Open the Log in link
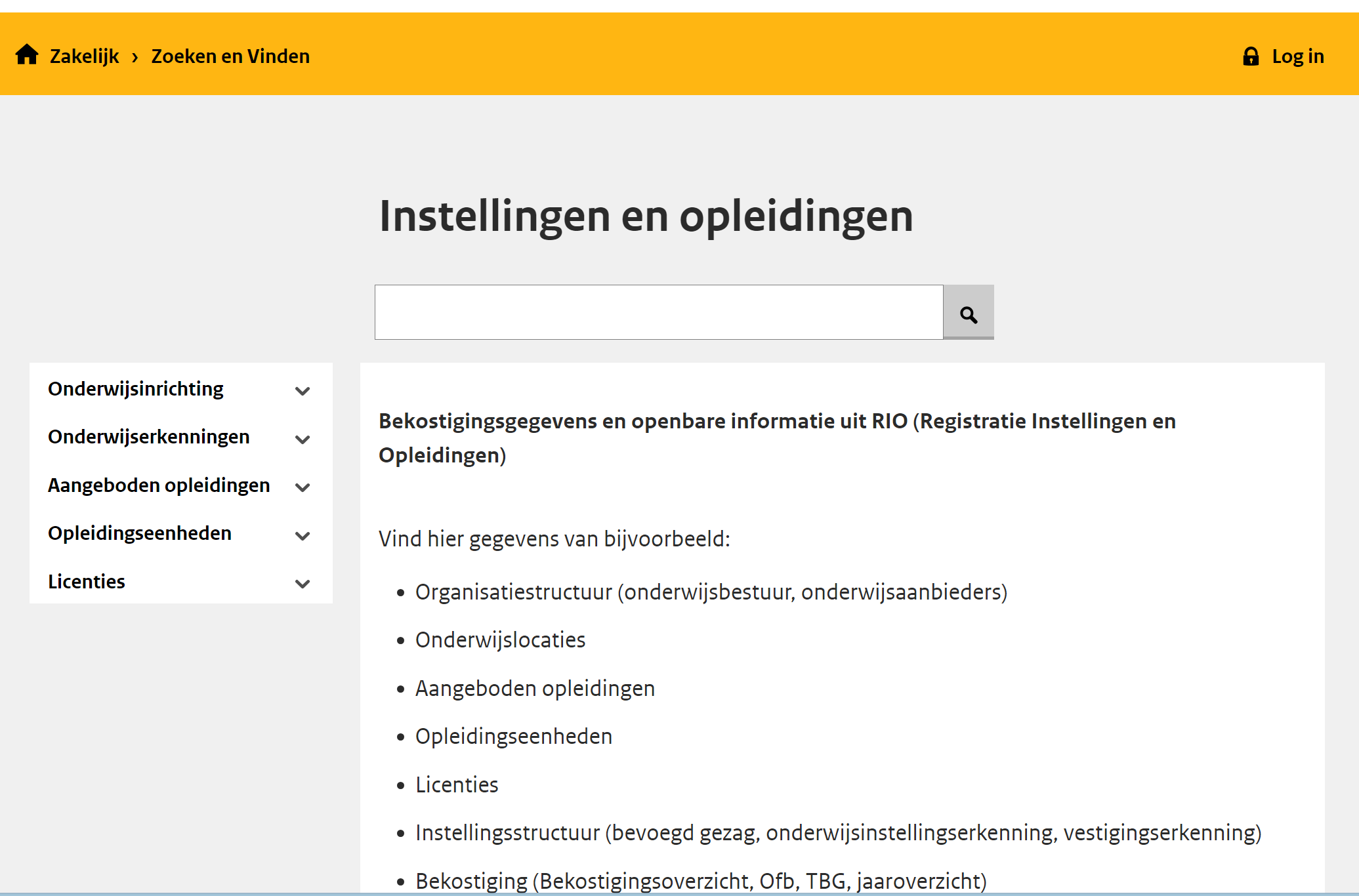The height and width of the screenshot is (896, 1359). pos(1298,56)
